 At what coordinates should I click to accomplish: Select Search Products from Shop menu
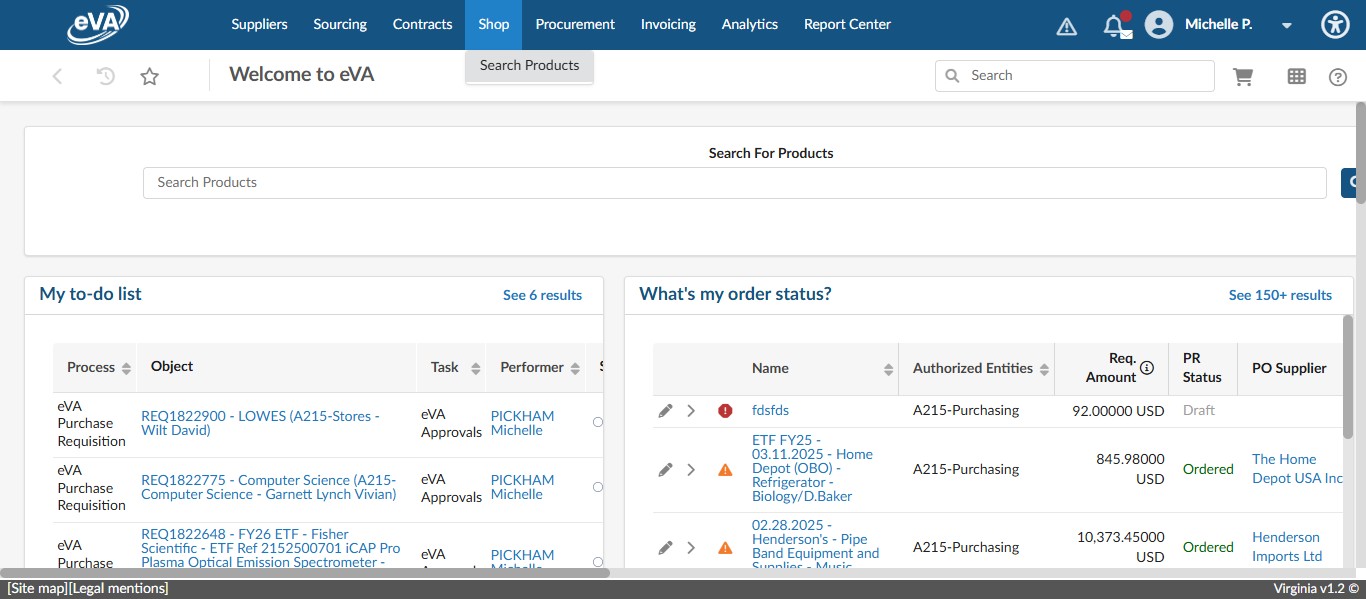[x=529, y=66]
